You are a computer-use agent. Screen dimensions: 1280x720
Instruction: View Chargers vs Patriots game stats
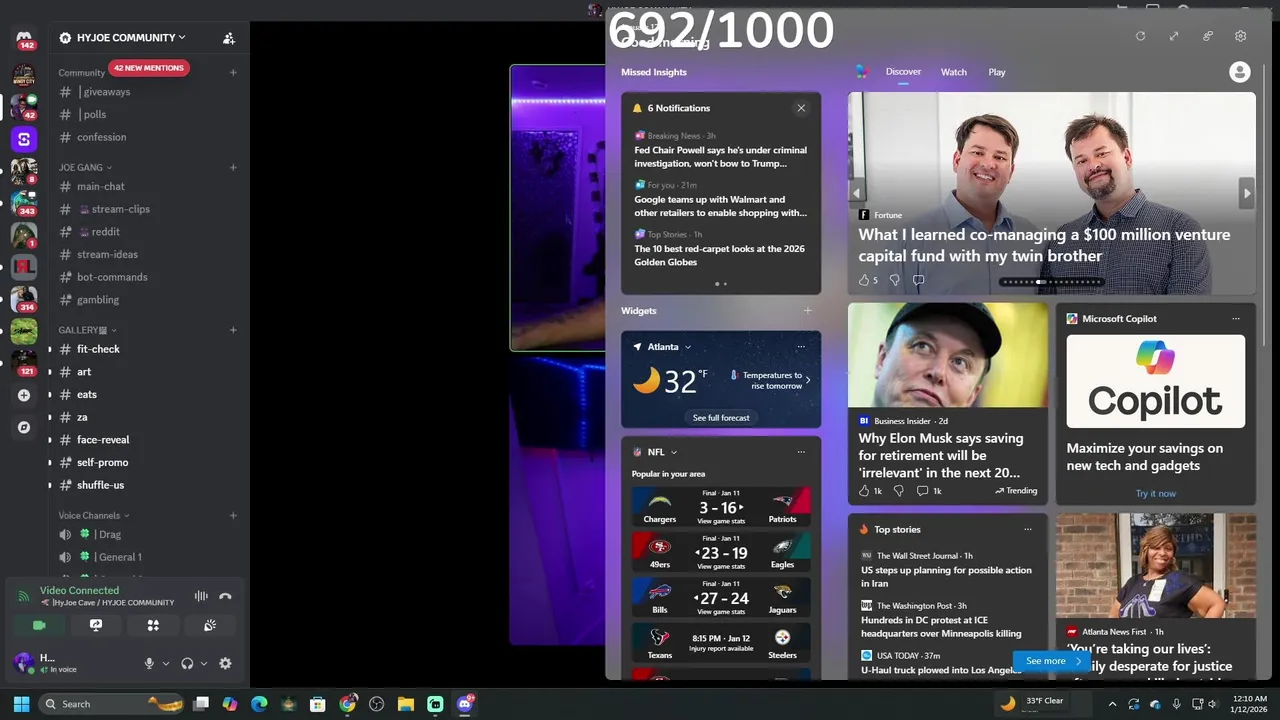721,522
